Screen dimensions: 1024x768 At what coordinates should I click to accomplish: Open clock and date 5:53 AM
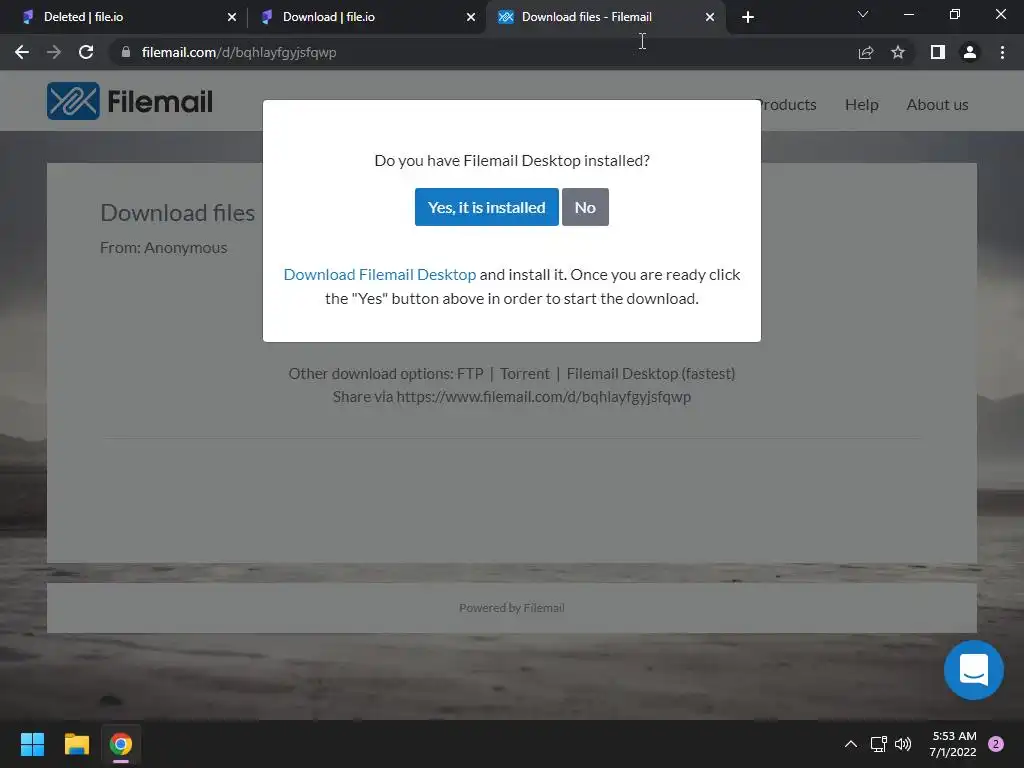pyautogui.click(x=953, y=744)
